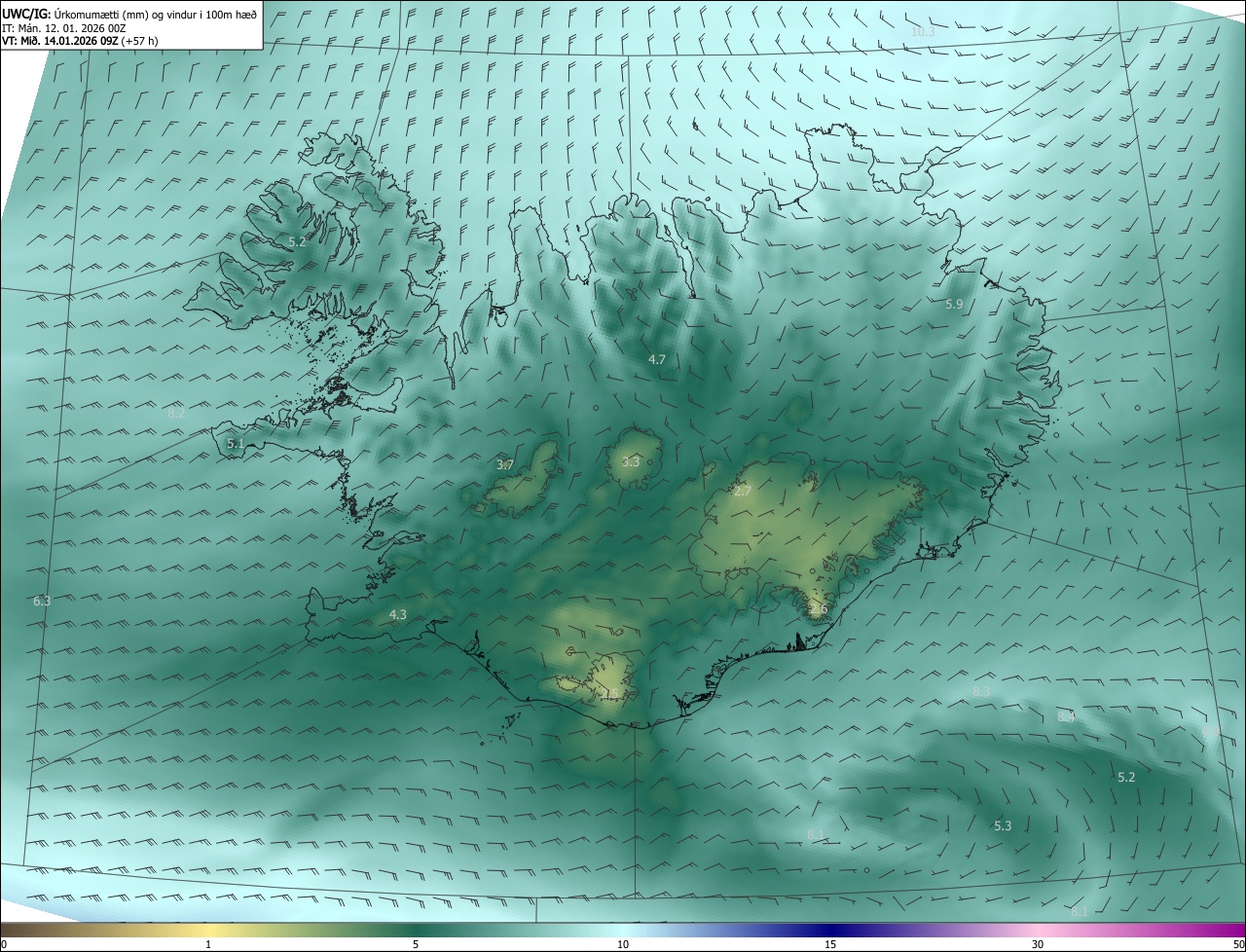Click the 10.3 value on the map
The height and width of the screenshot is (952, 1246).
923,32
